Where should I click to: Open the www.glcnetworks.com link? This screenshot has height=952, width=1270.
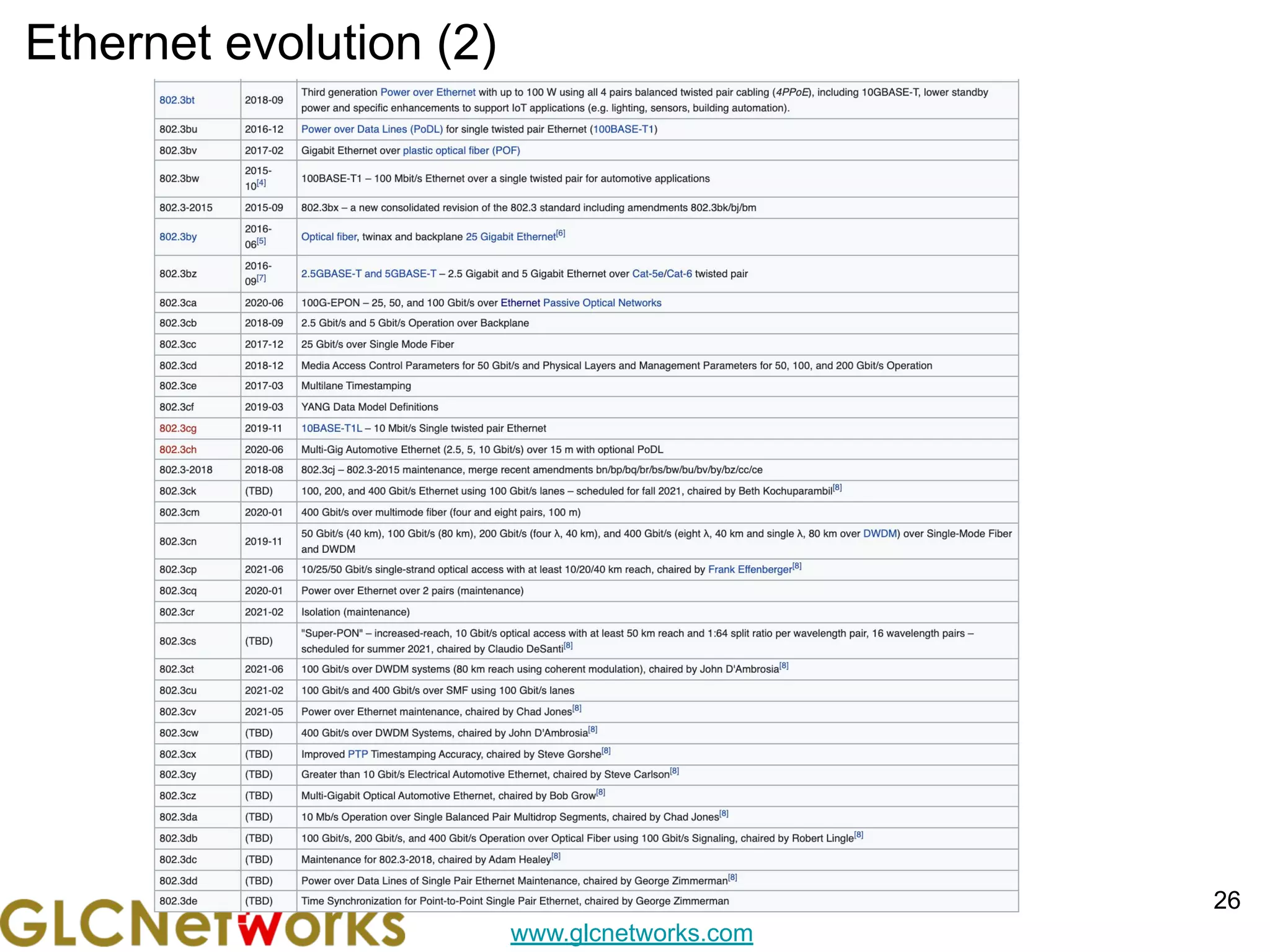pos(631,933)
